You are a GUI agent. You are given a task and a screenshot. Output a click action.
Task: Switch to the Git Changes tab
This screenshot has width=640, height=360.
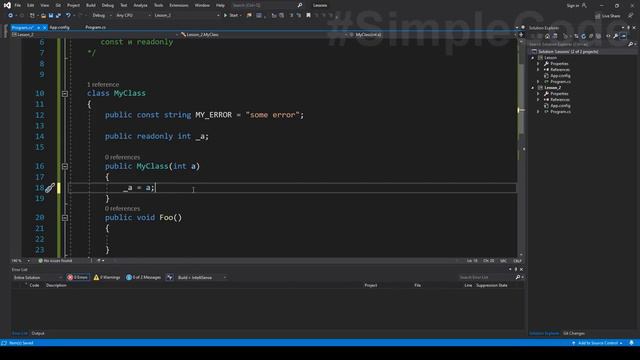[574, 333]
